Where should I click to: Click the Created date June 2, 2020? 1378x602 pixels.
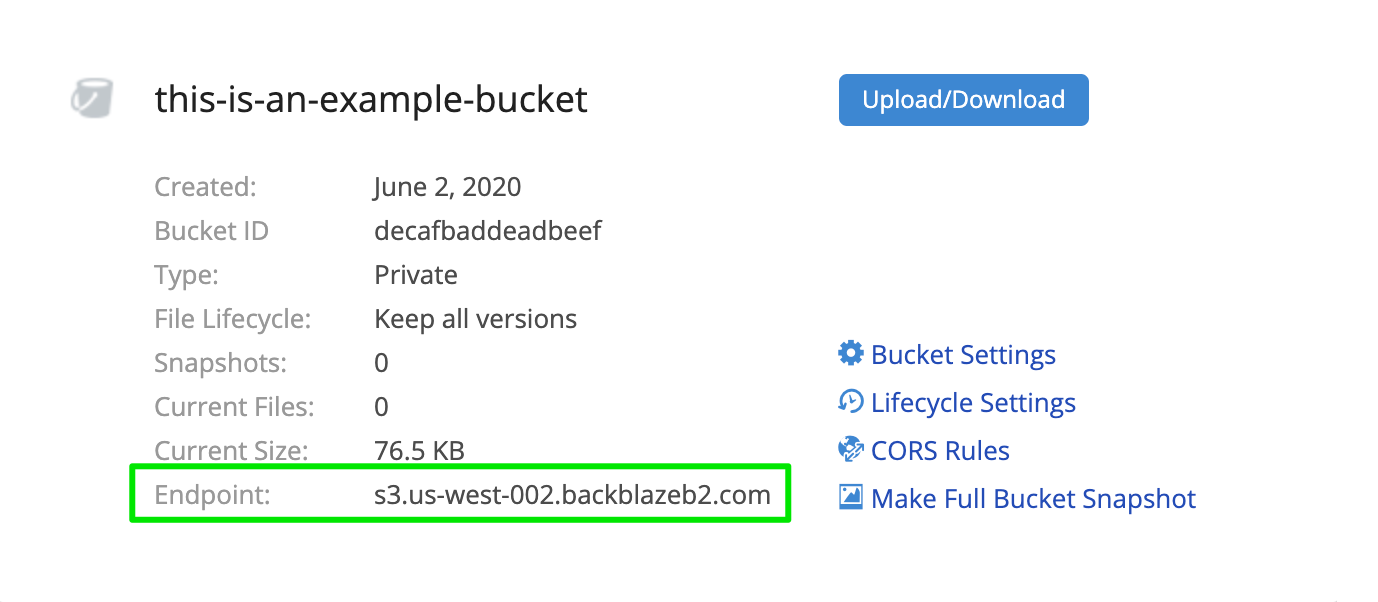447,186
